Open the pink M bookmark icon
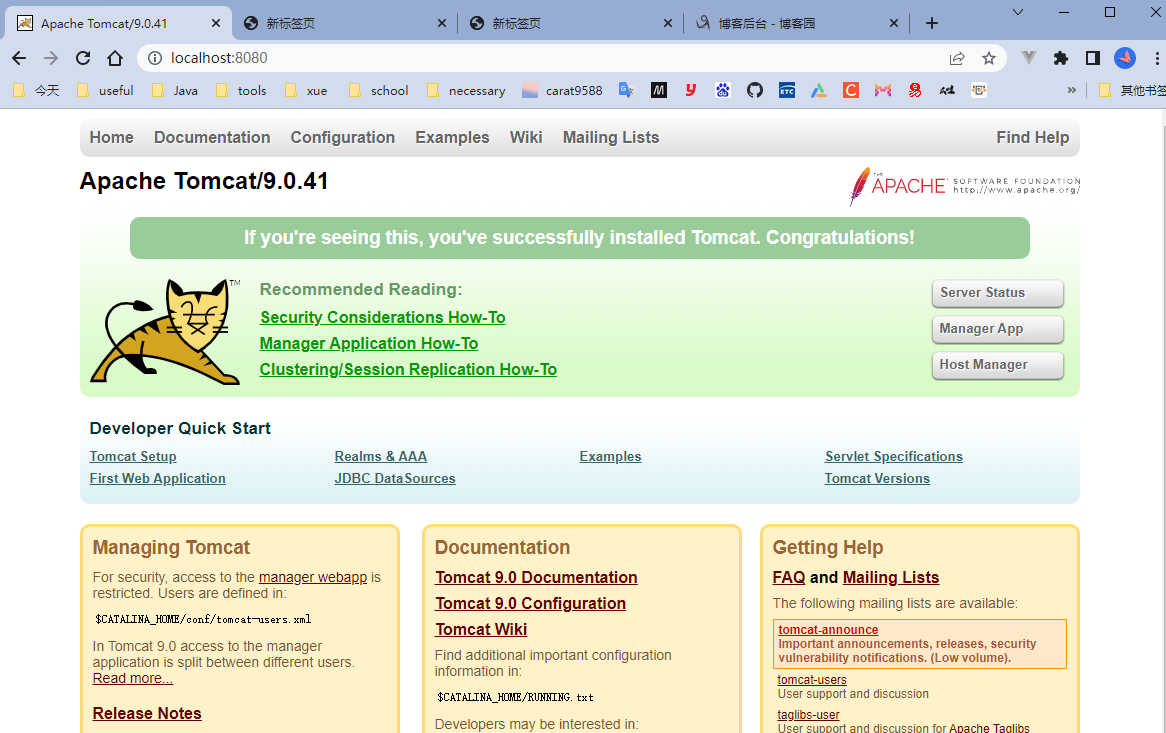Image resolution: width=1166 pixels, height=733 pixels. 883,91
